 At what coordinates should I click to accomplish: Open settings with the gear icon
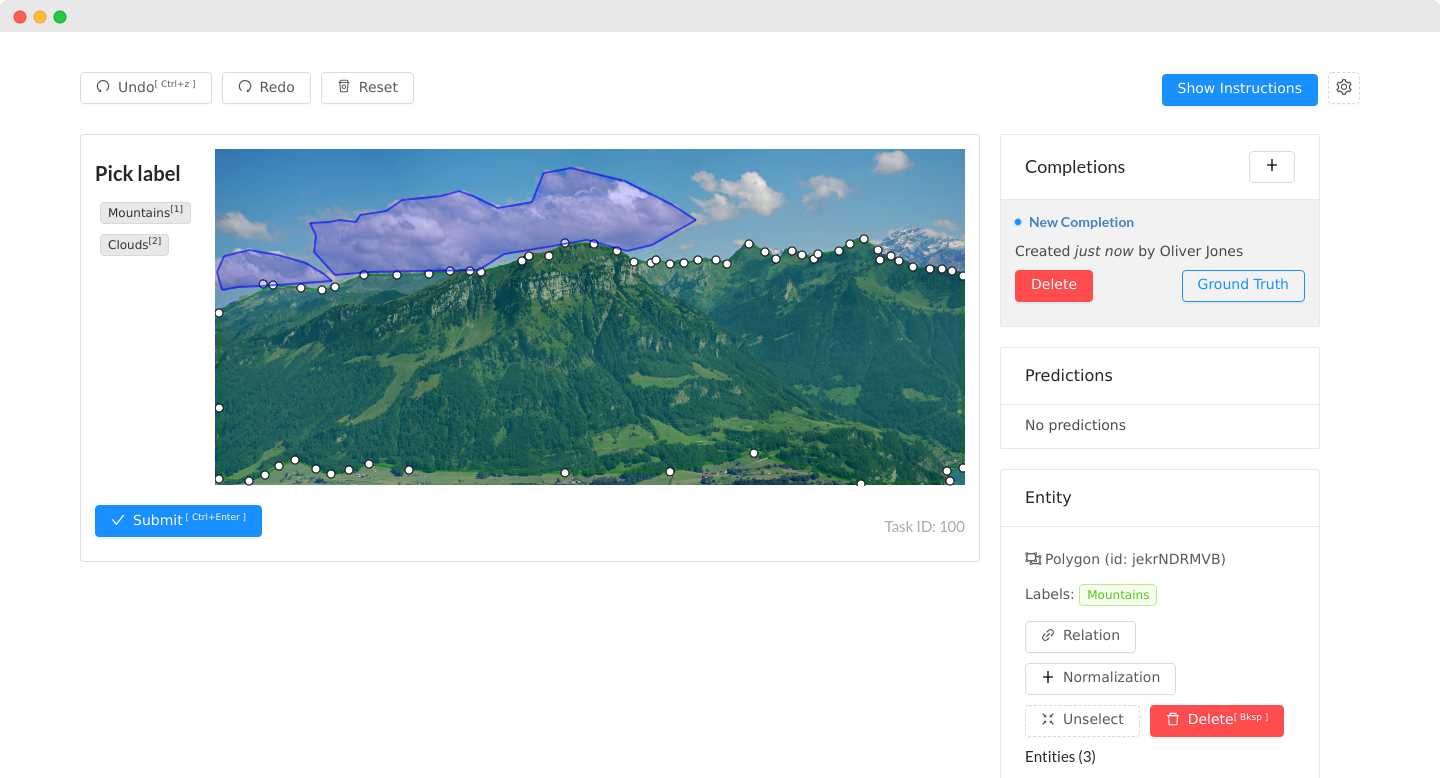pyautogui.click(x=1343, y=88)
